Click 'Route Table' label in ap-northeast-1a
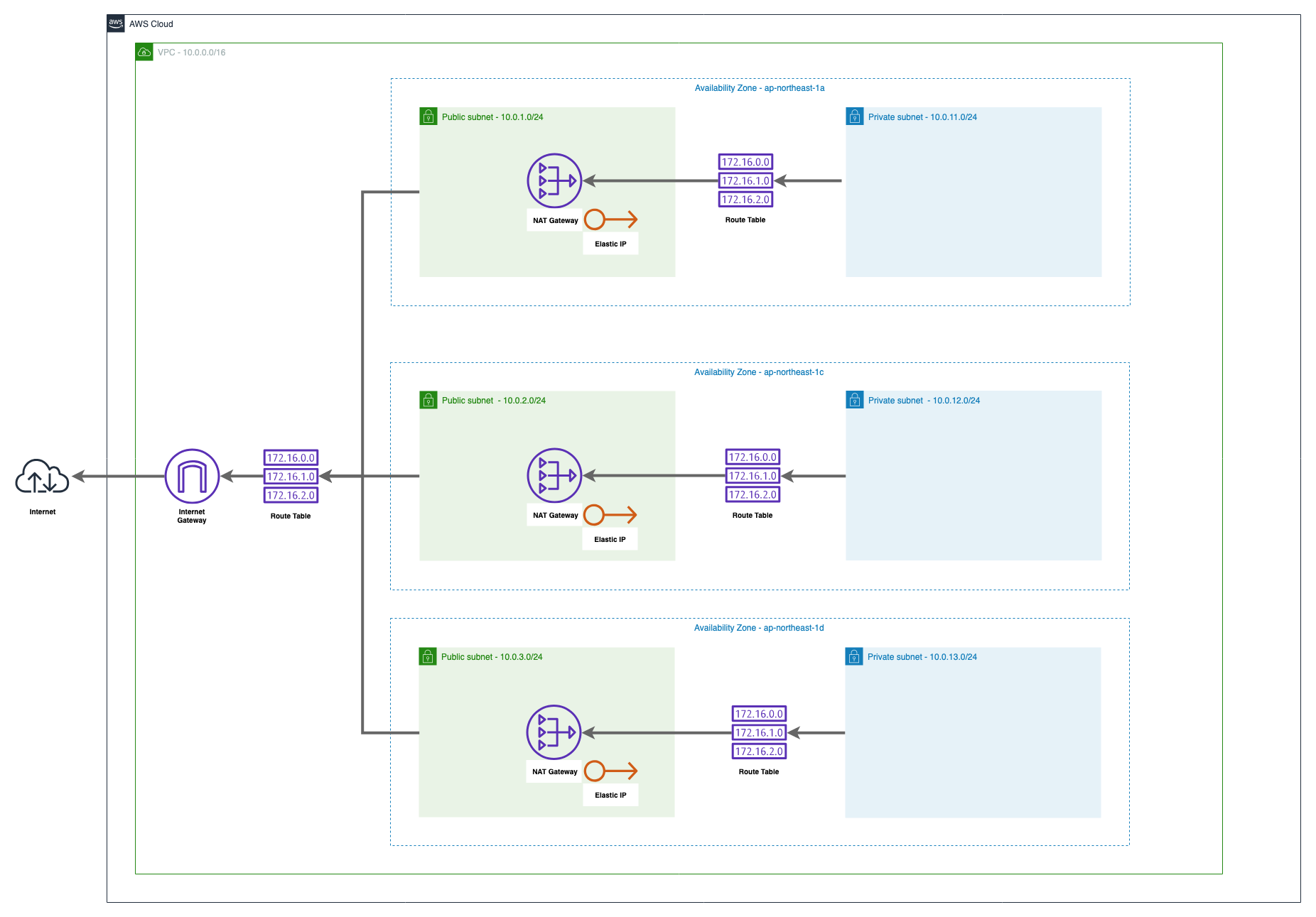The width and height of the screenshot is (1316, 917). (745, 220)
